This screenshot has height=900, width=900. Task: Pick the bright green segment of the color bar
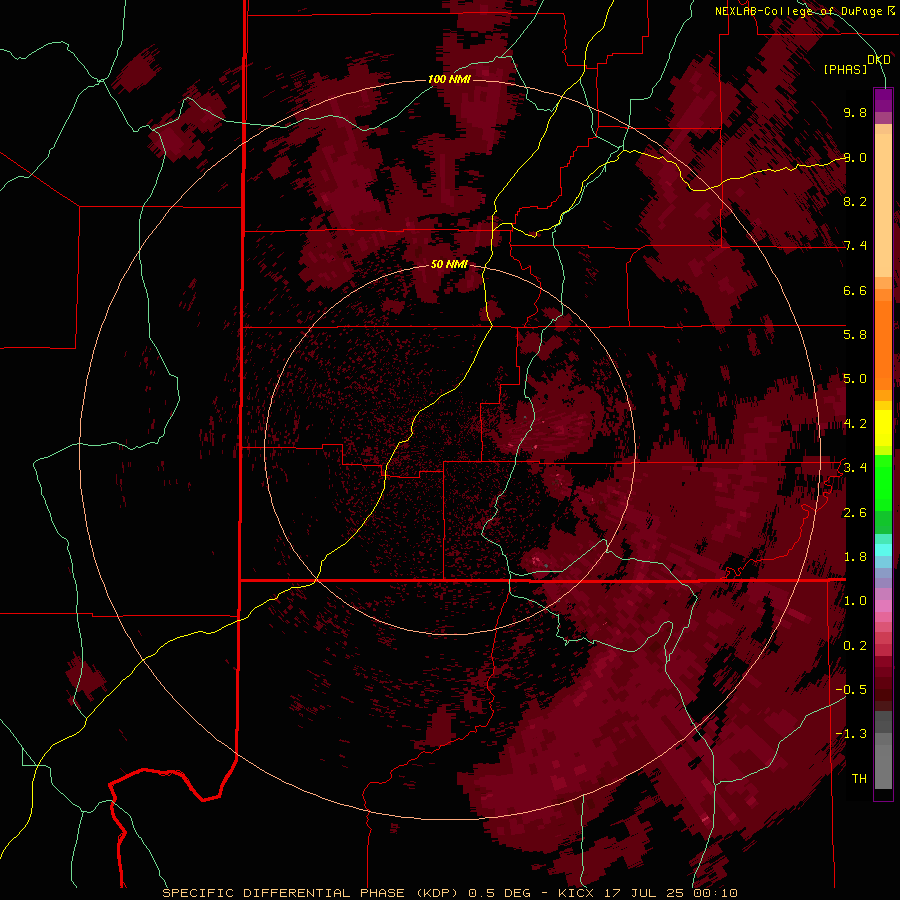click(883, 483)
